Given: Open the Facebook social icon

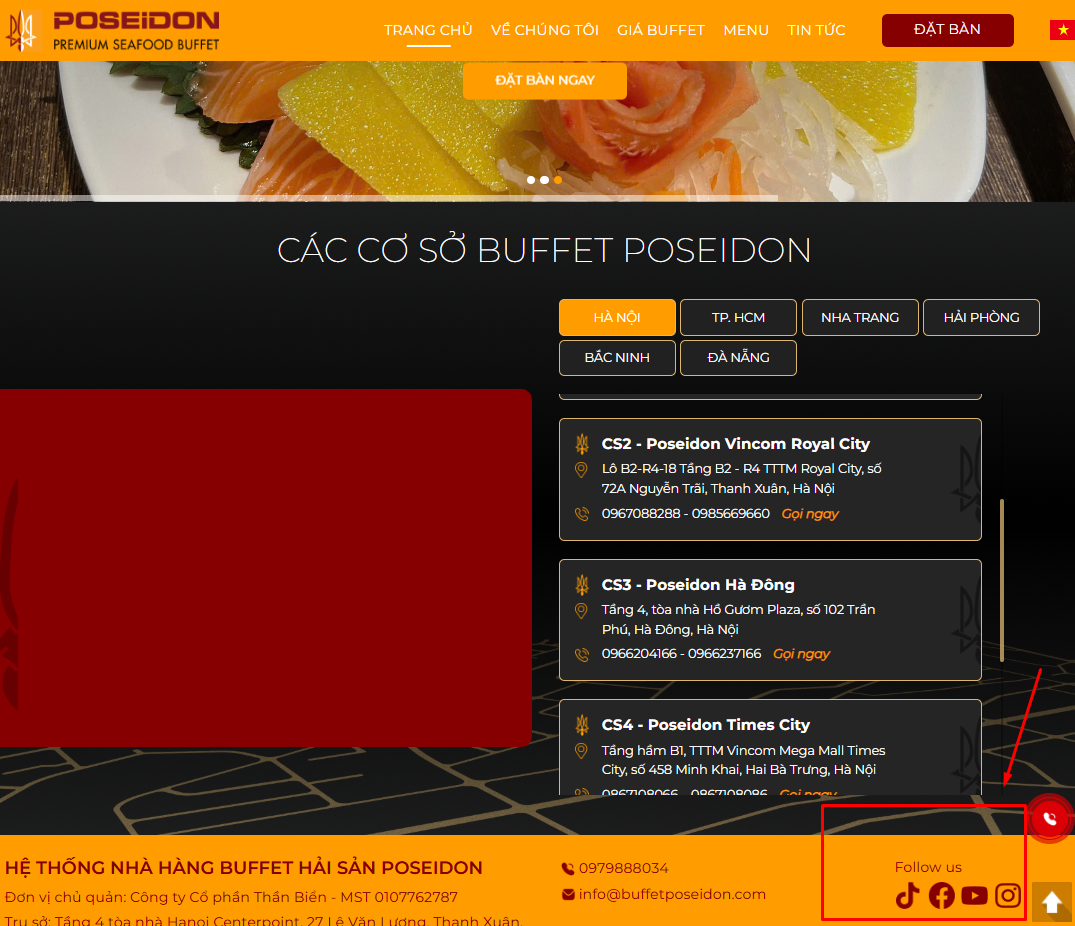Looking at the screenshot, I should (x=941, y=896).
